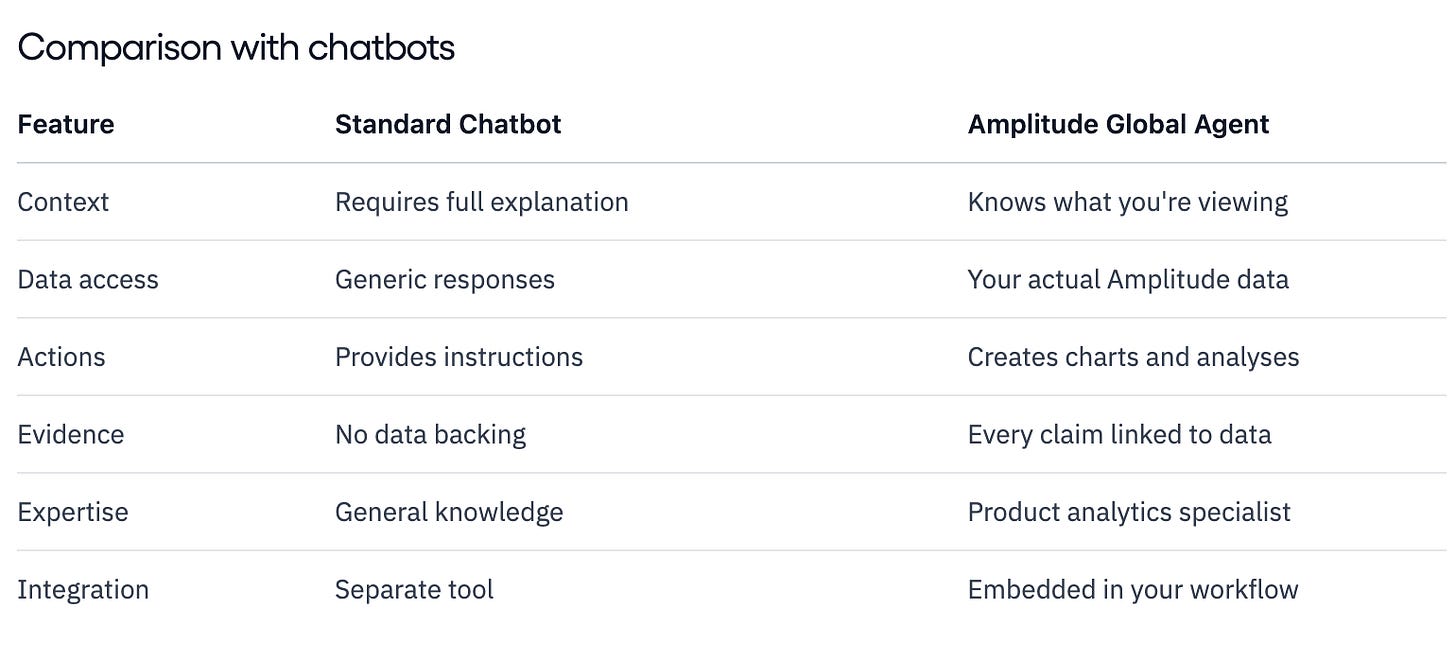Click the "Every claim linked to data" cell

(1119, 434)
